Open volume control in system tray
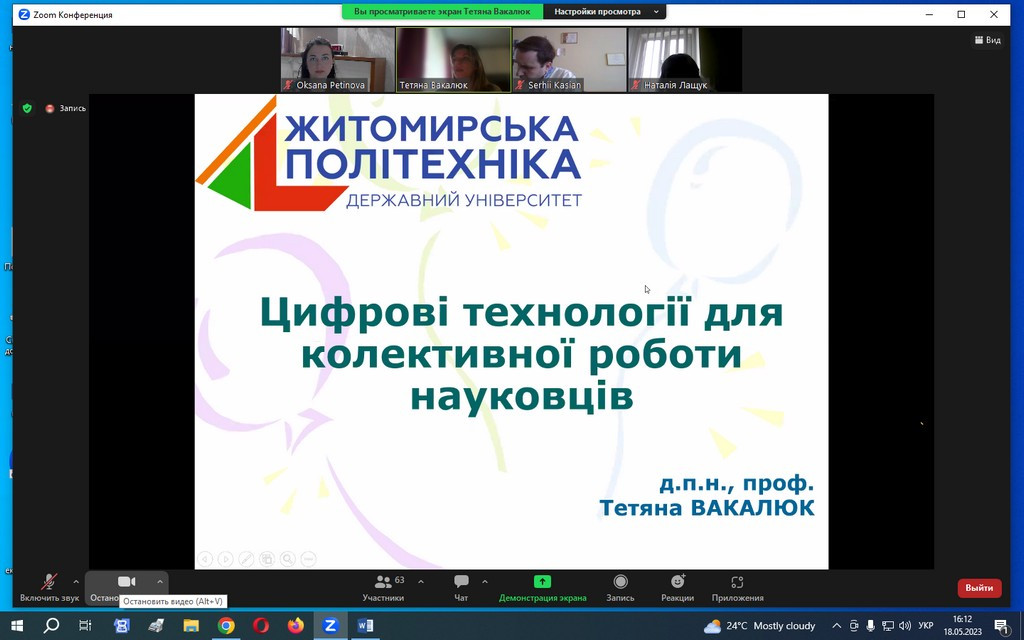The width and height of the screenshot is (1024, 640). pos(905,626)
